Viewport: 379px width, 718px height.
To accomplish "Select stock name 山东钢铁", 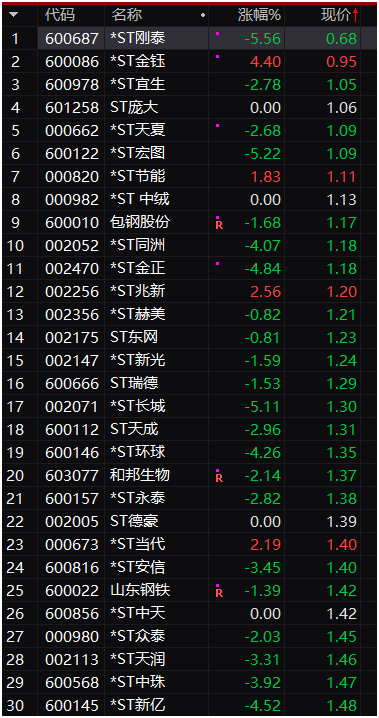I will coord(140,590).
